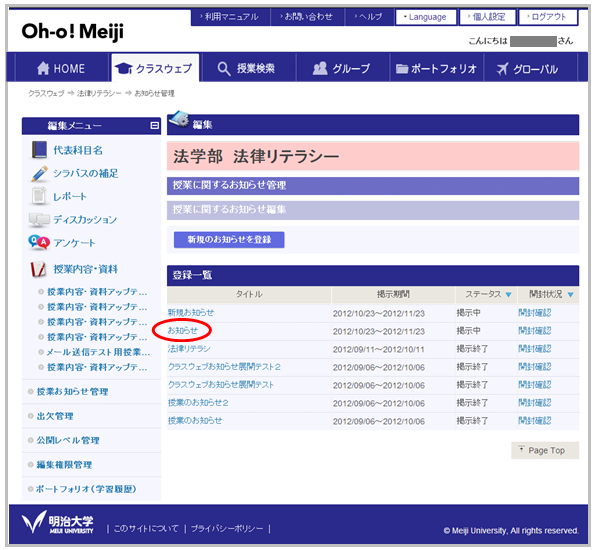Click the レポート document icon

pos(39,196)
